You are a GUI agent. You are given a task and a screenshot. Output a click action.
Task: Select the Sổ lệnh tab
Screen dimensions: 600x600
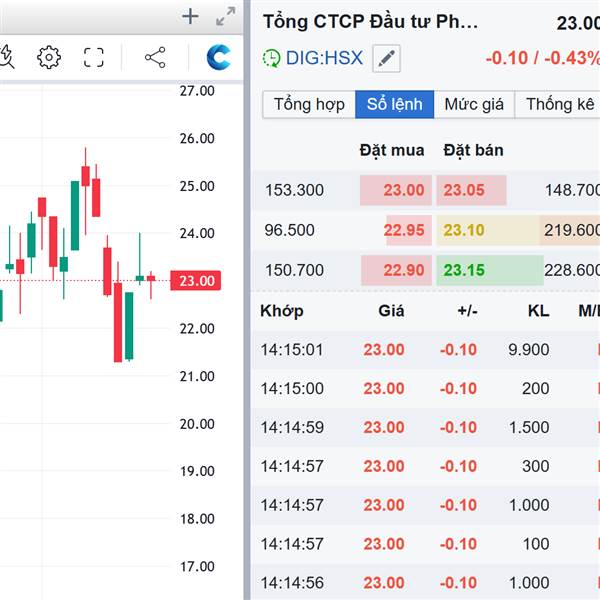pyautogui.click(x=395, y=104)
